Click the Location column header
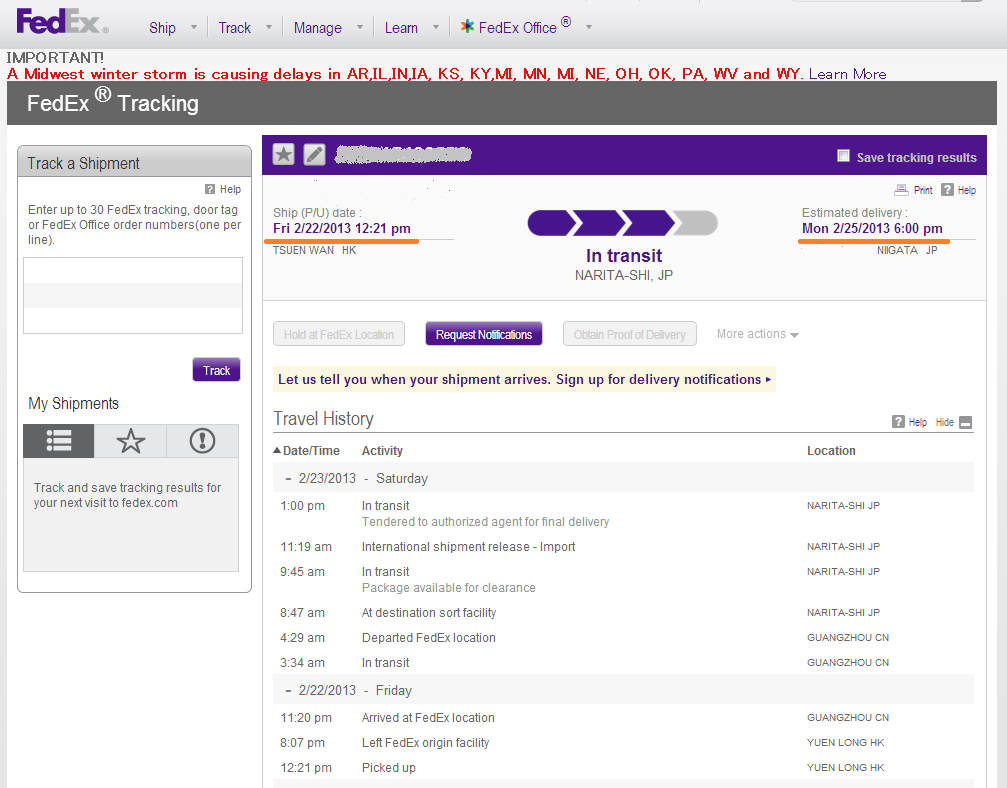The image size is (1007, 788). [831, 451]
